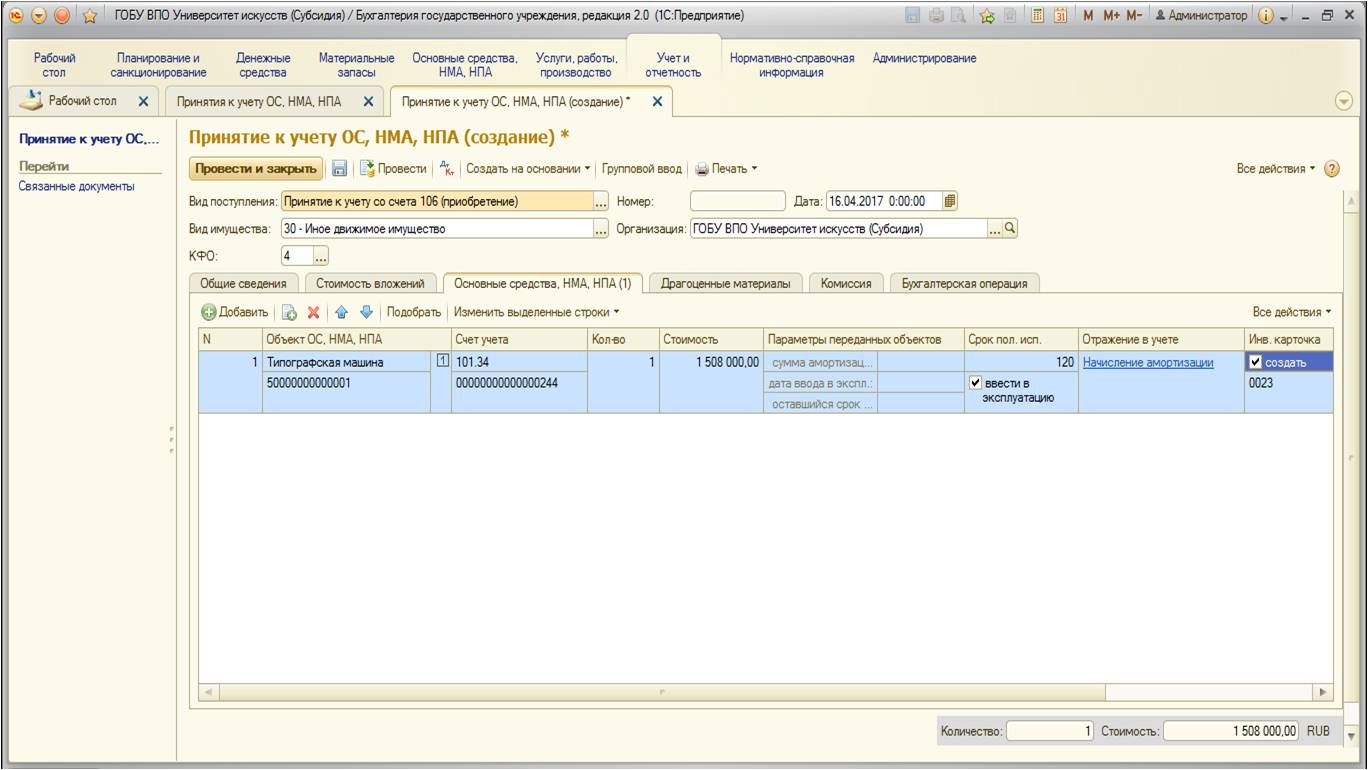Click the save document floppy disk icon

coord(340,169)
